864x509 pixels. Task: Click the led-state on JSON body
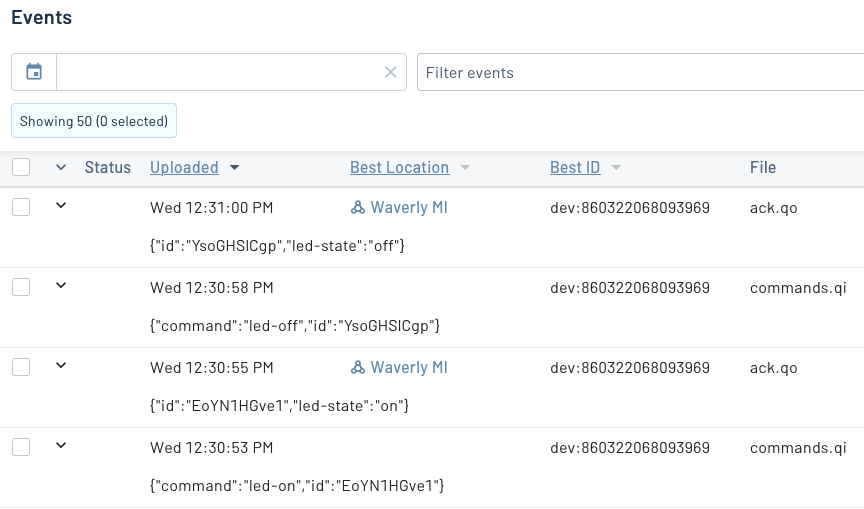(x=279, y=405)
